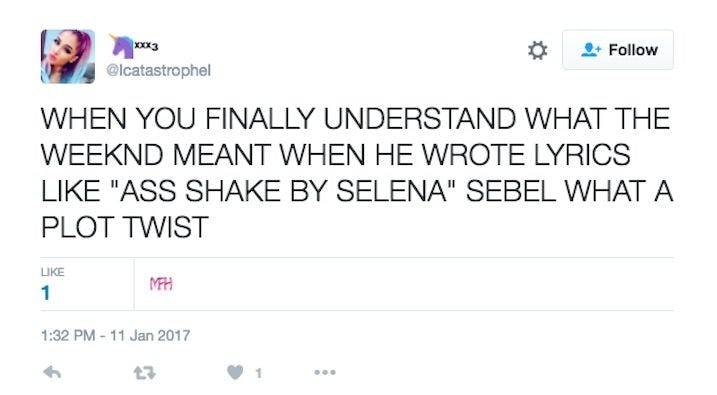This screenshot has height=395, width=717.
Task: Like the tweet with the heart icon
Action: click(235, 373)
